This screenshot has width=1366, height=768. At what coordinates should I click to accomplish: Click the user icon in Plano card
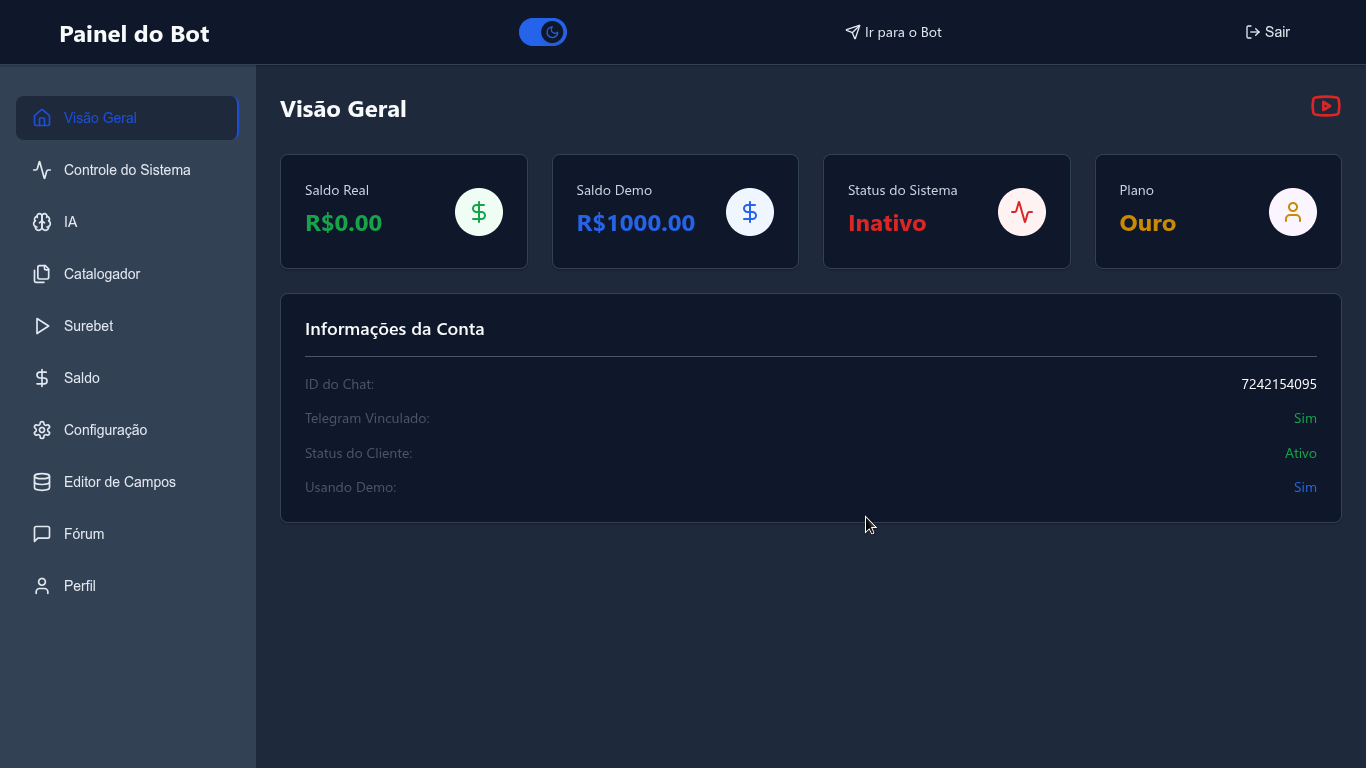point(1292,212)
